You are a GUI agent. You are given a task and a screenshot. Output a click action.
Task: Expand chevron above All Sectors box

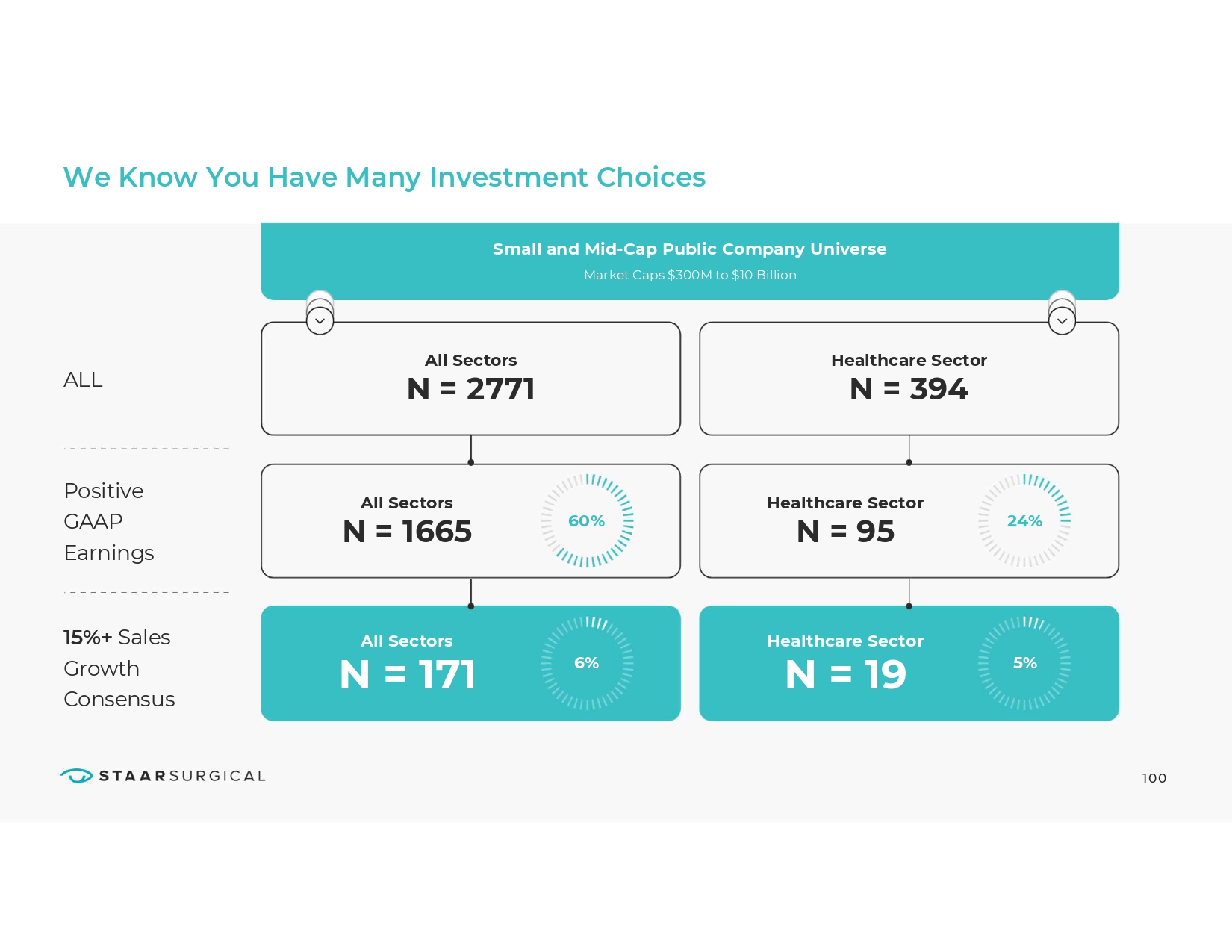(320, 321)
